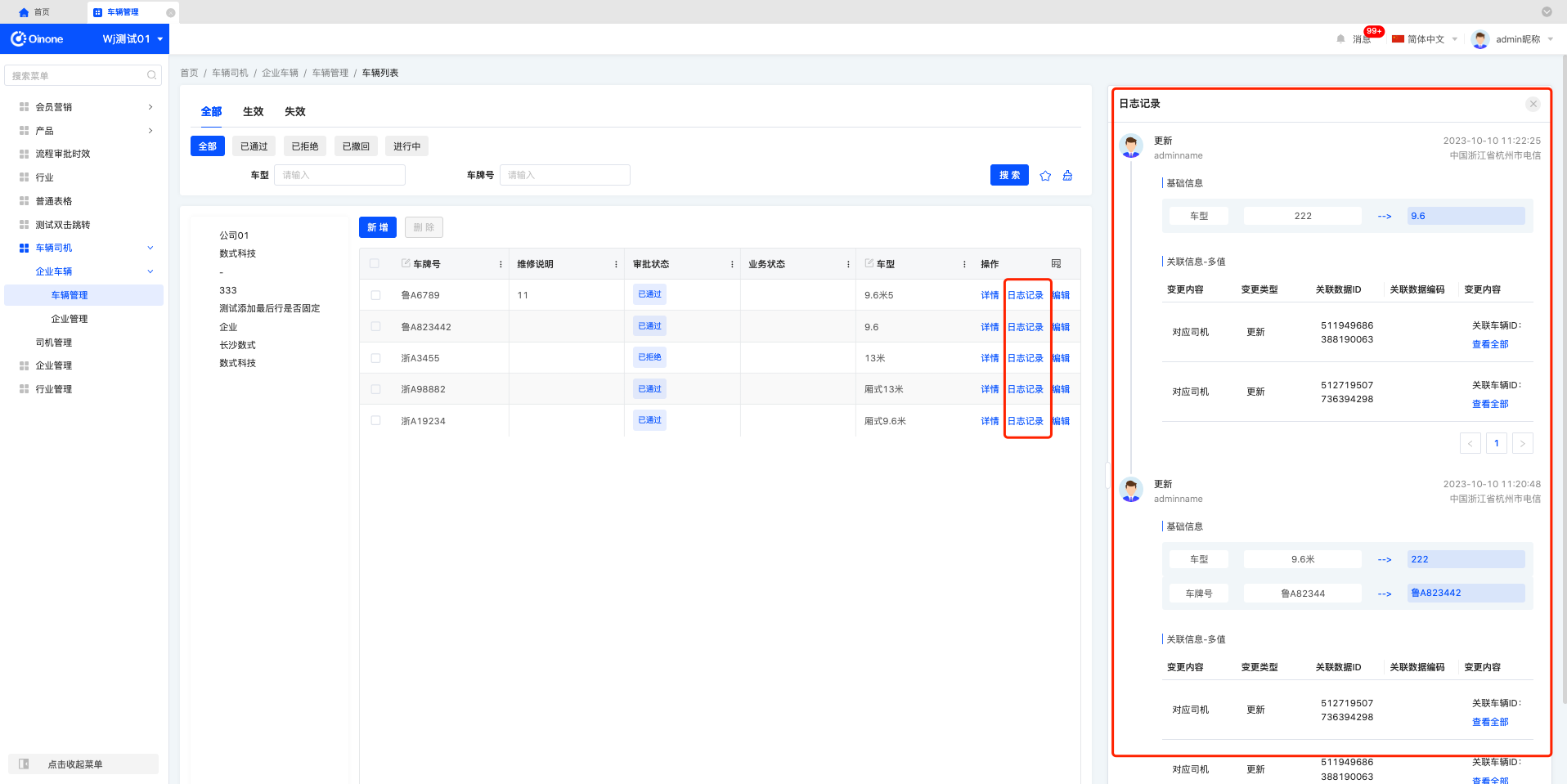Check the row for 鲁A823442
Viewport: 1567px width, 784px height.
pos(375,326)
